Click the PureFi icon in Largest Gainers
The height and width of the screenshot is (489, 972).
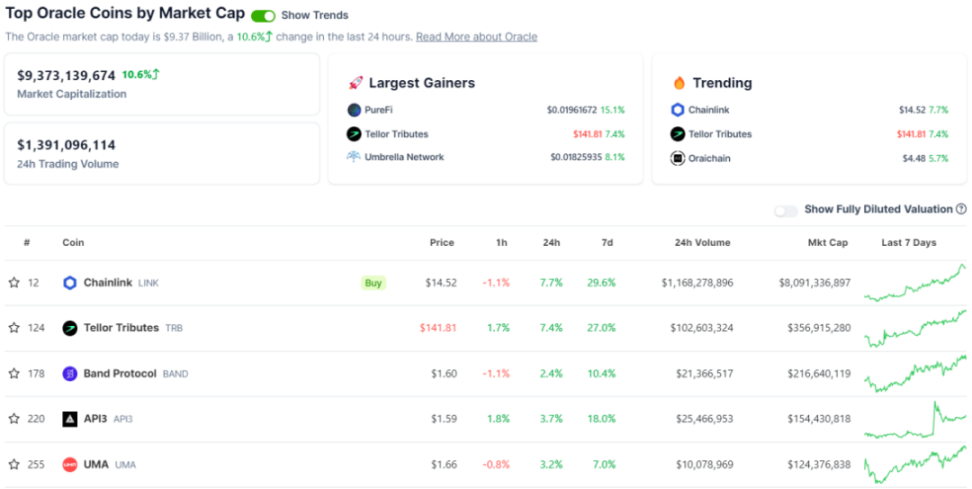point(354,110)
